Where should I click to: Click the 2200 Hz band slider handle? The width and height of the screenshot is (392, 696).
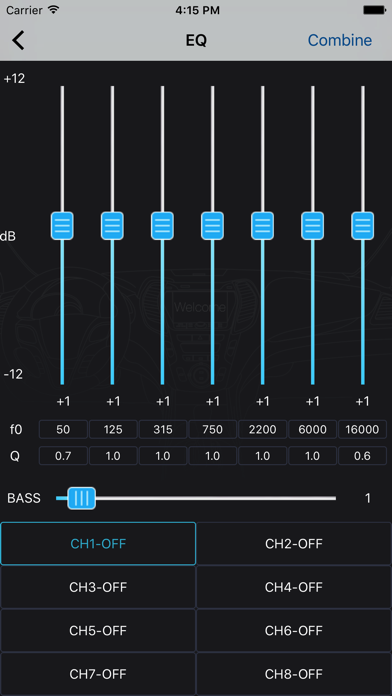pos(262,226)
